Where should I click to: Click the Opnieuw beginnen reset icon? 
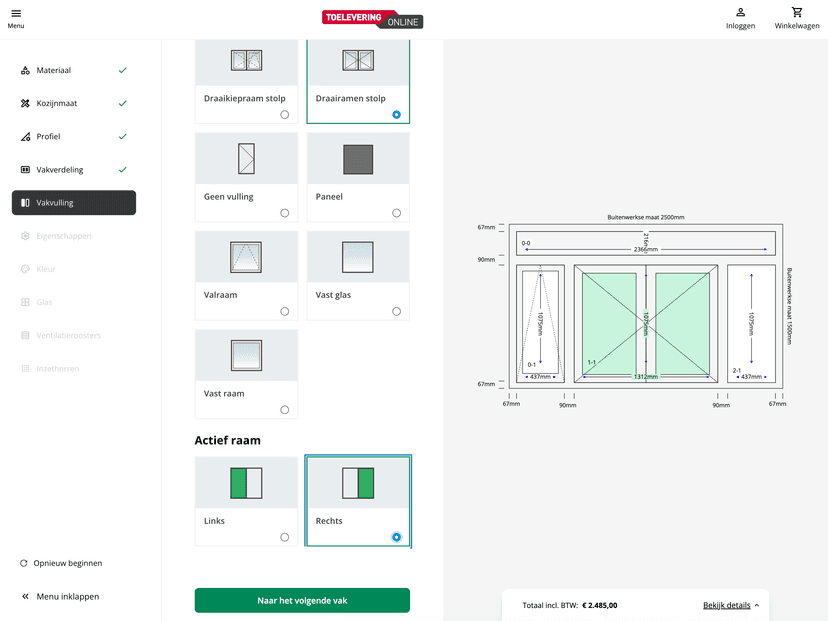pyautogui.click(x=24, y=563)
